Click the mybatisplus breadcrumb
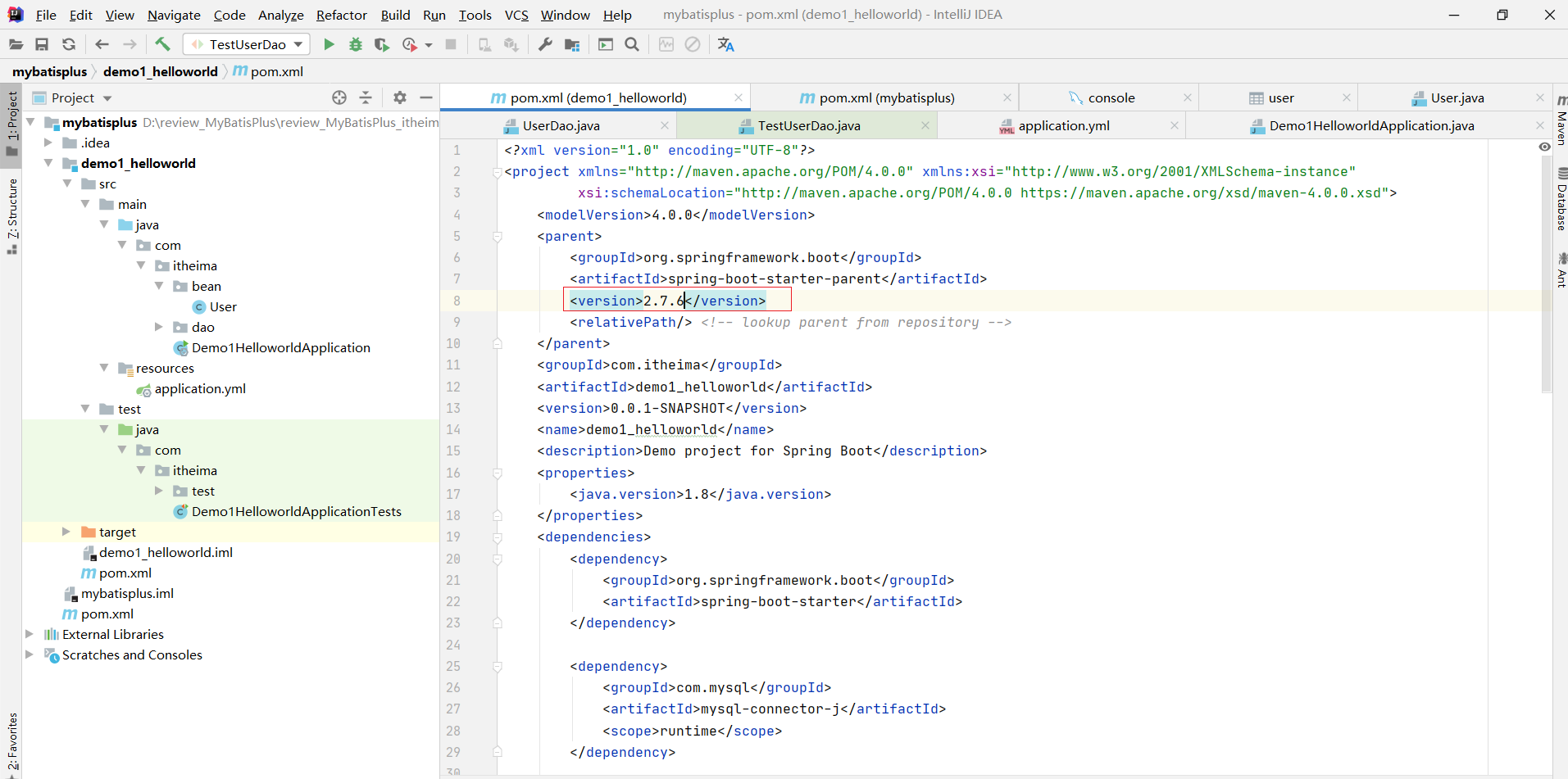This screenshot has height=779, width=1568. (x=49, y=71)
